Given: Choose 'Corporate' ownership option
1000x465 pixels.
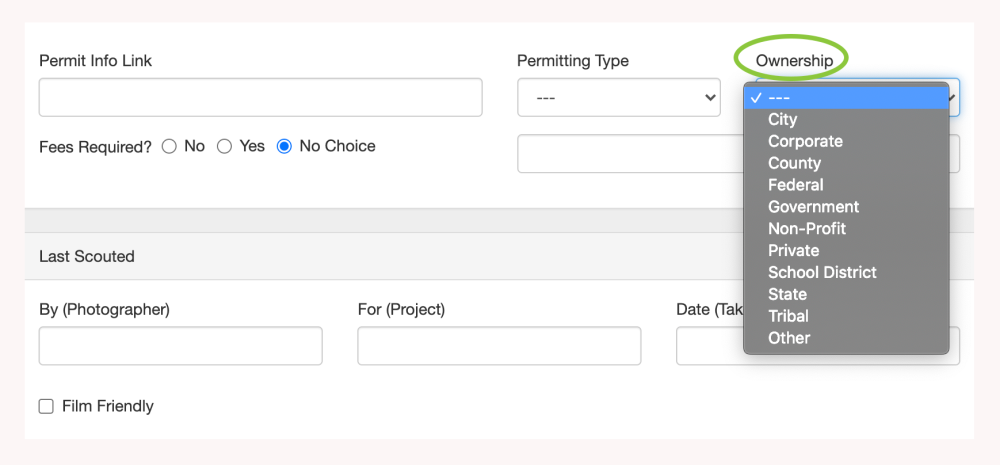Looking at the screenshot, I should pyautogui.click(x=805, y=141).
